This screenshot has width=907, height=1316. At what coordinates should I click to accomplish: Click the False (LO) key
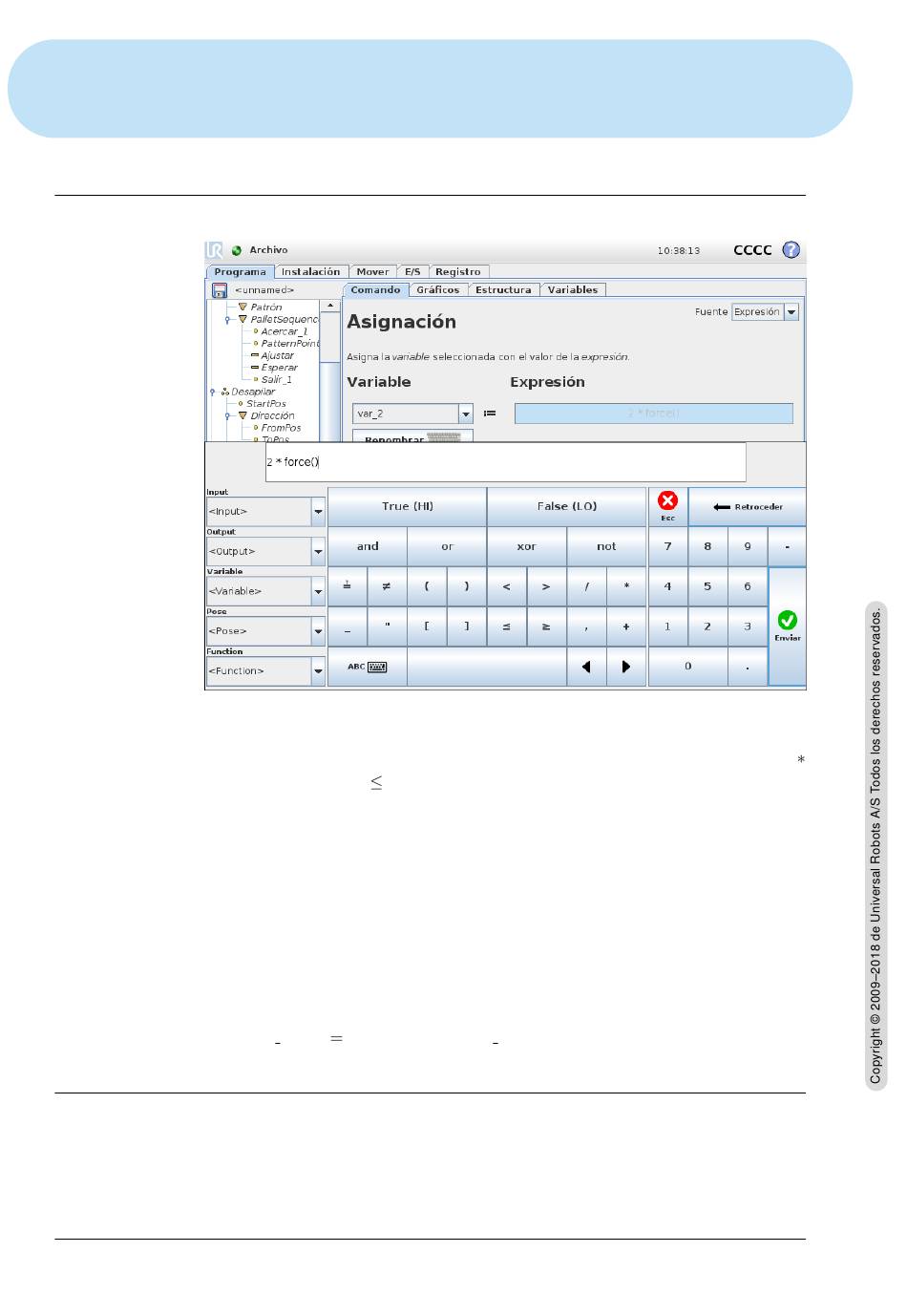click(x=567, y=507)
